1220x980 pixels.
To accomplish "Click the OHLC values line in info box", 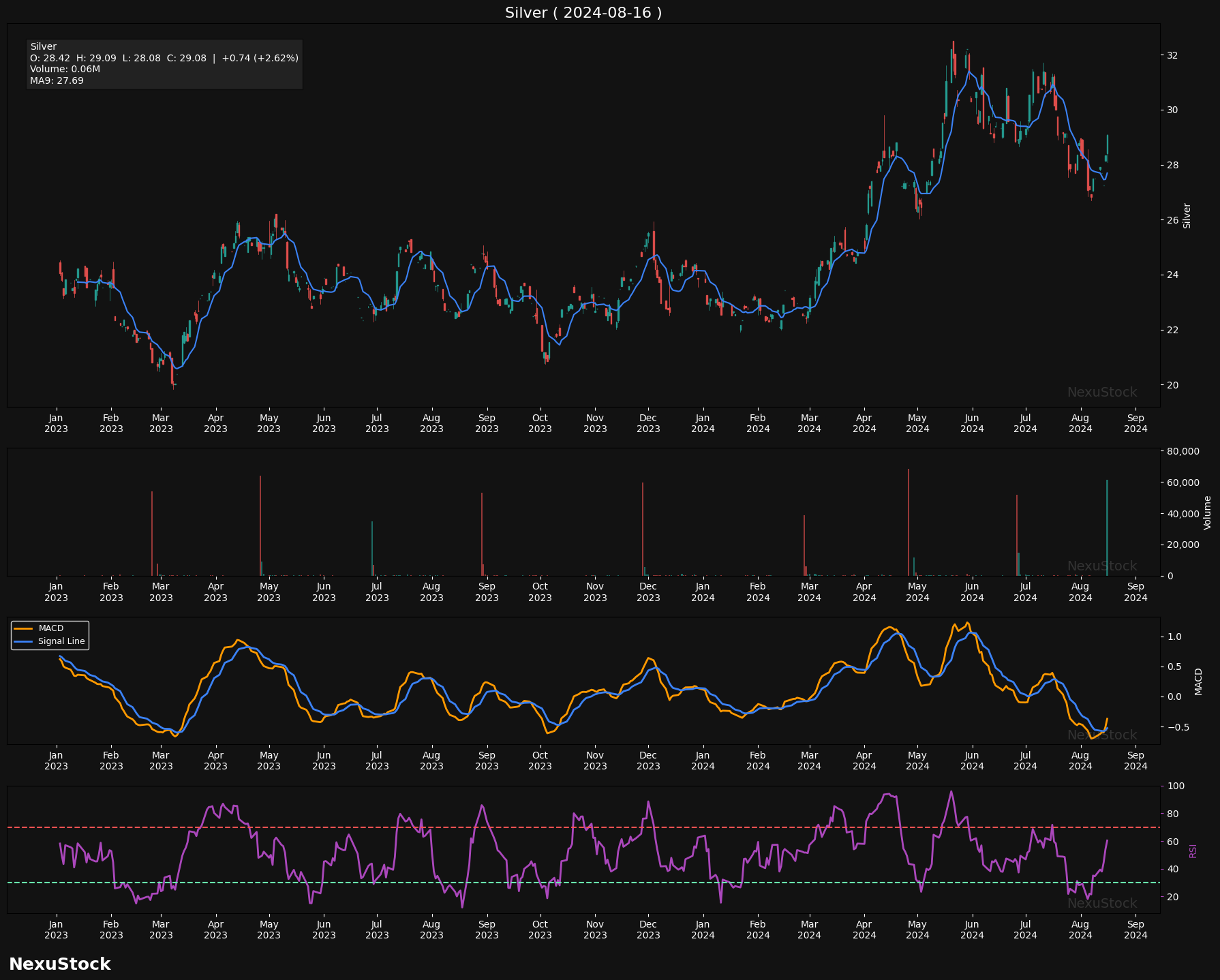I will [x=164, y=59].
